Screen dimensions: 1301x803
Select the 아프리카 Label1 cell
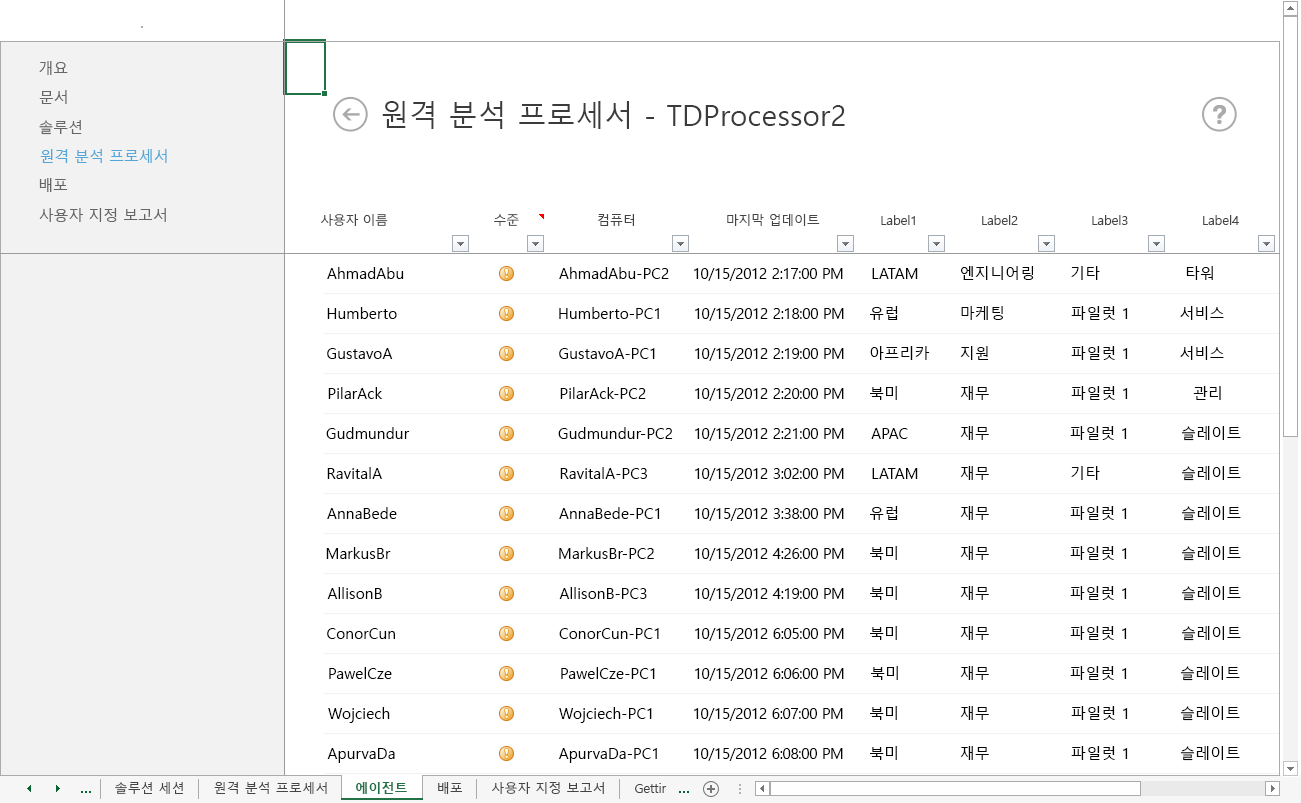tap(900, 353)
